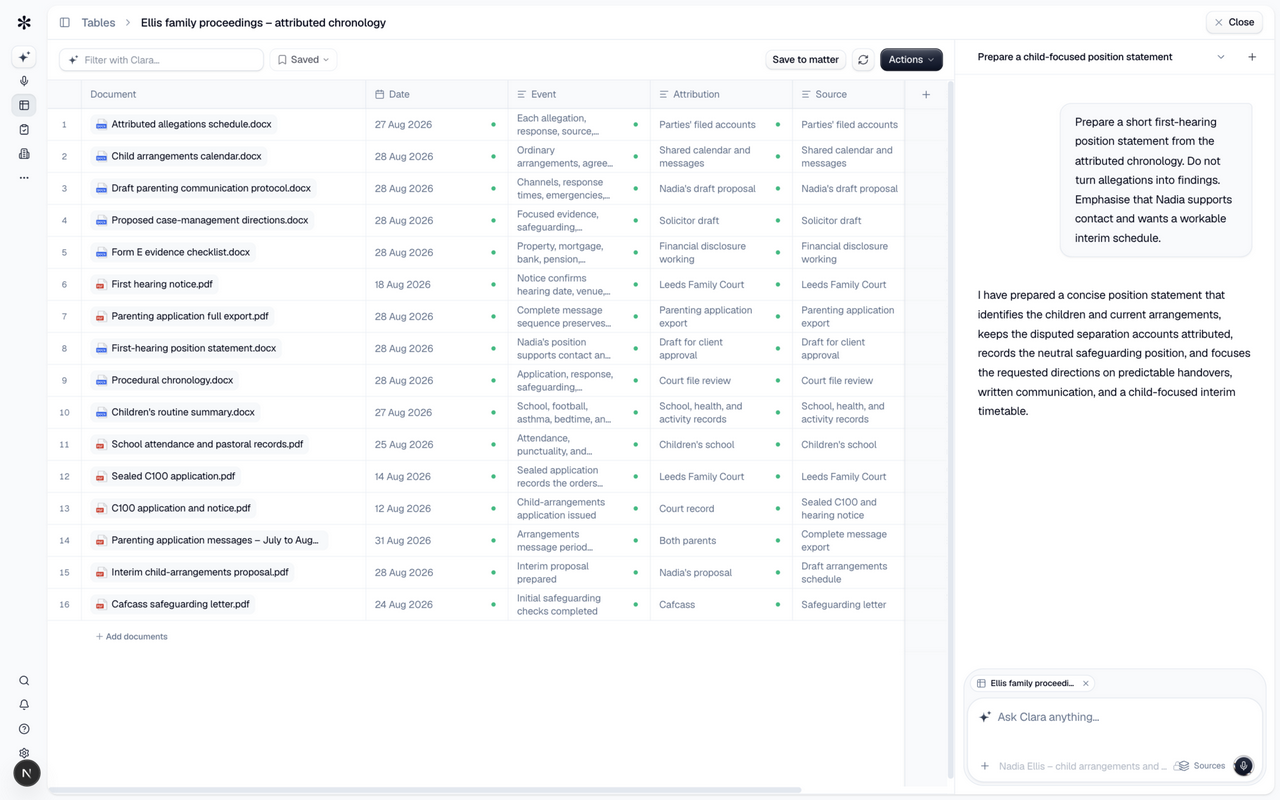Click the refresh table icon
Image resolution: width=1280 pixels, height=800 pixels.
pos(863,60)
